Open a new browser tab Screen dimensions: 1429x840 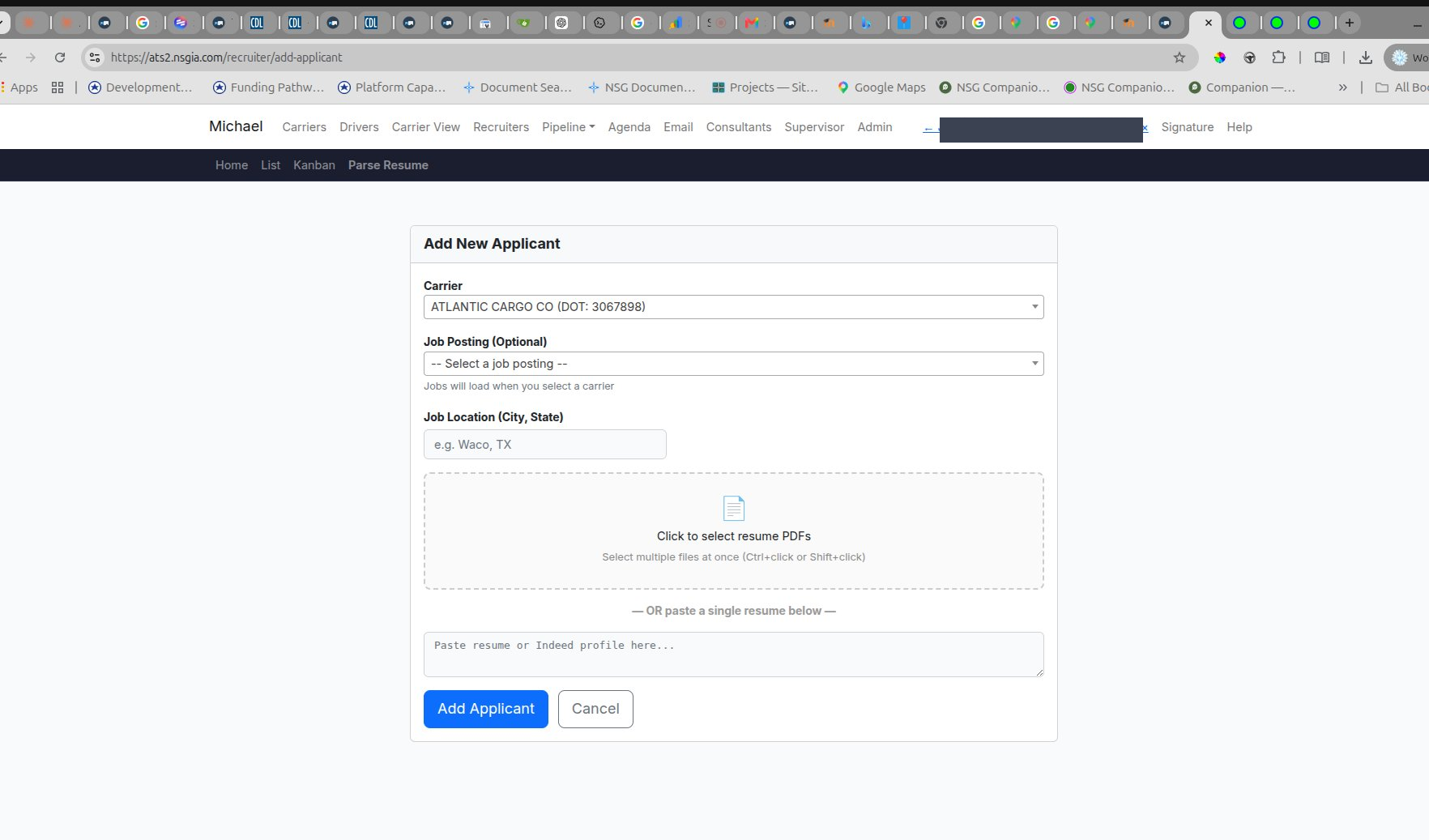1349,23
